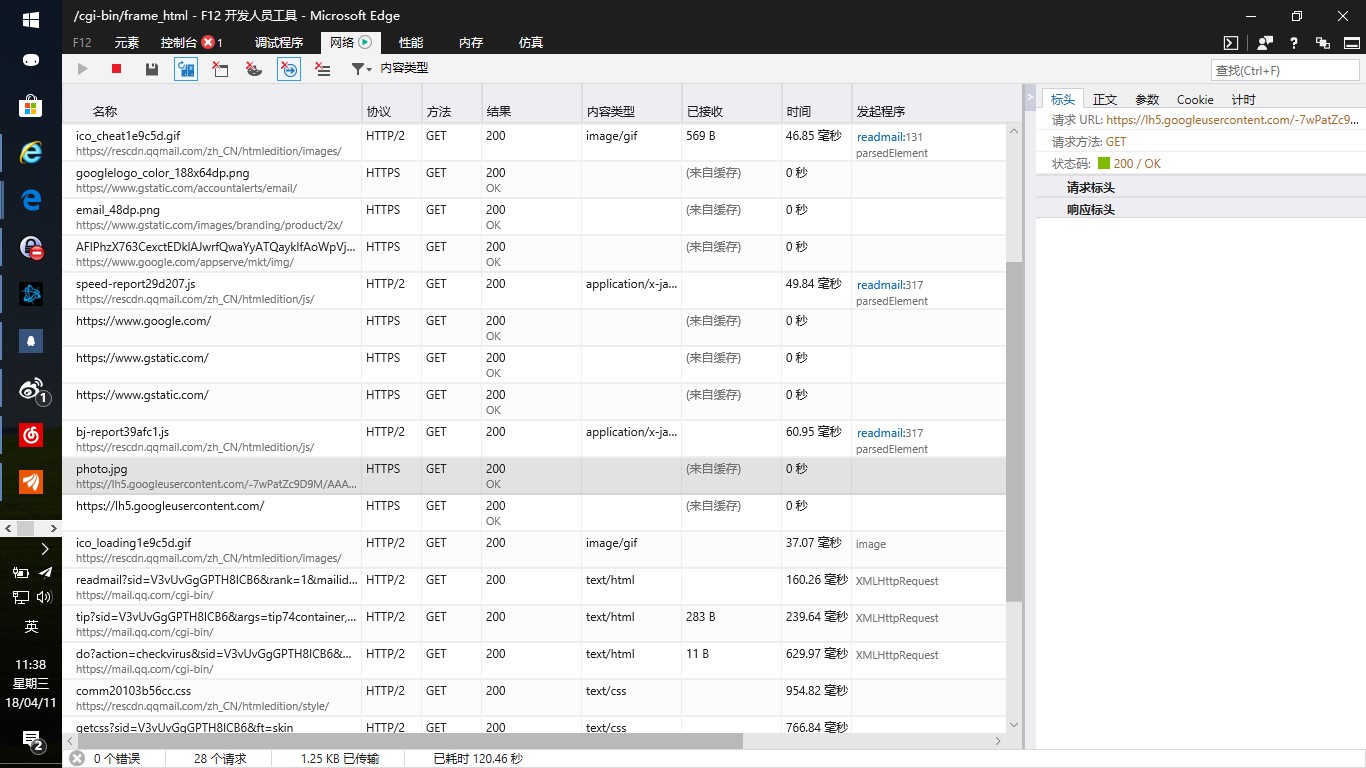Open the console in the DevTools icon
This screenshot has height=768, width=1366.
[x=1232, y=42]
